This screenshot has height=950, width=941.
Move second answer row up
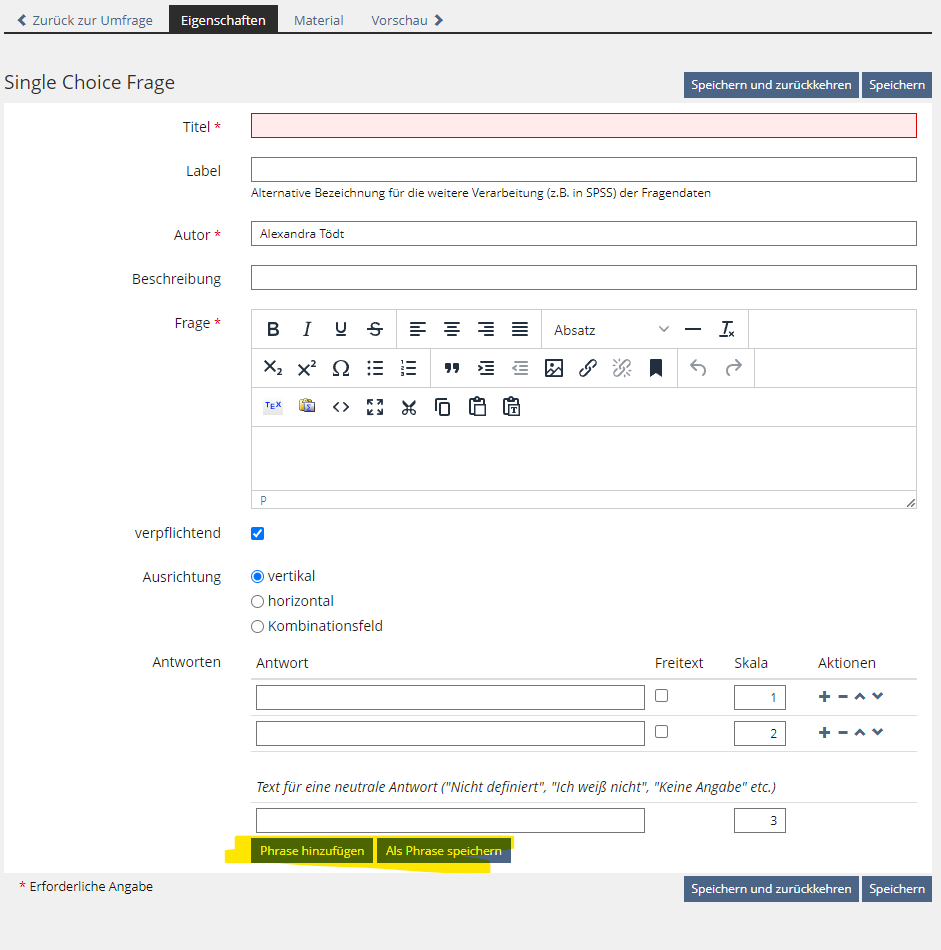click(x=860, y=732)
